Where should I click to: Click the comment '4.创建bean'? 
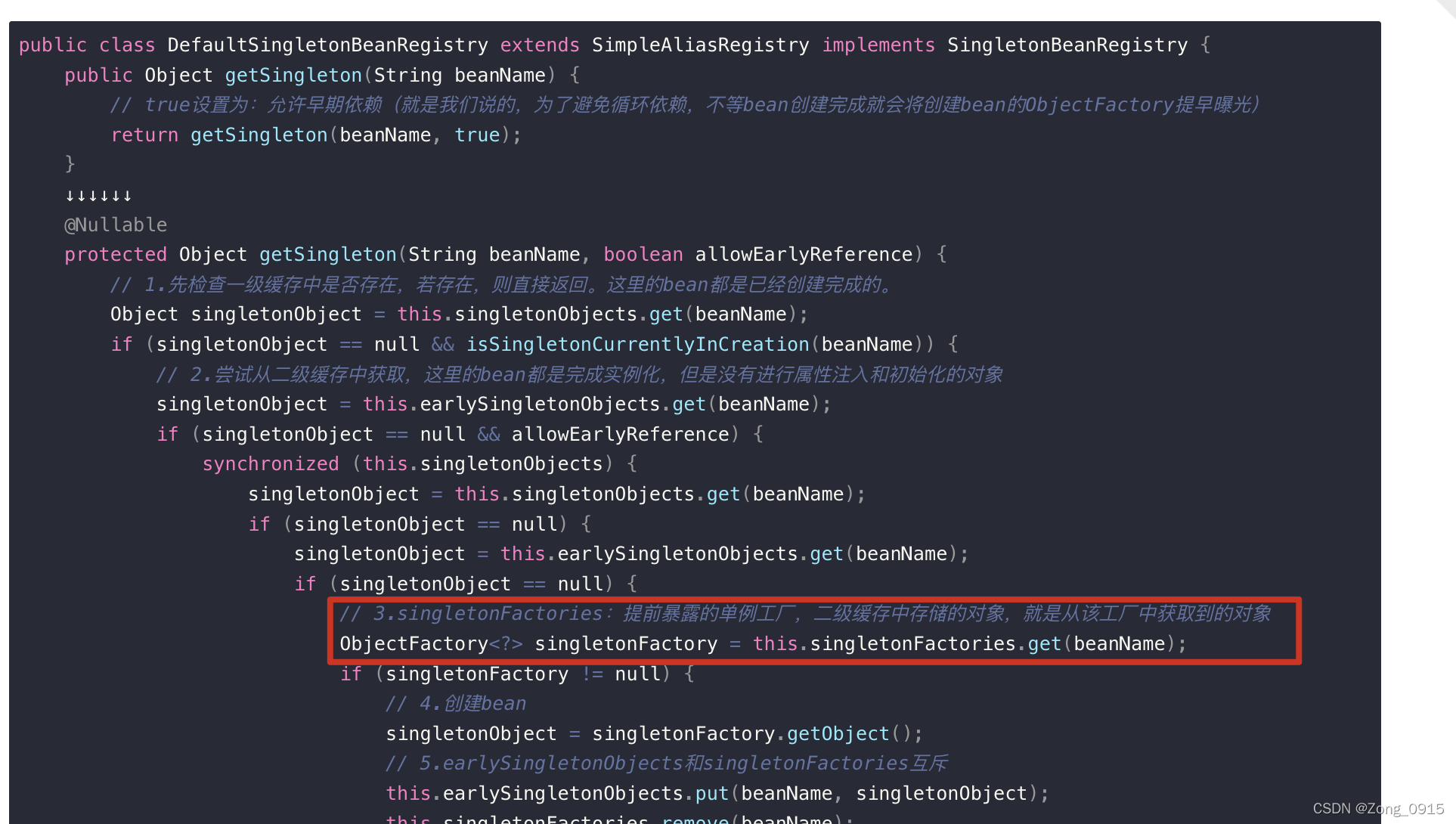(x=455, y=704)
